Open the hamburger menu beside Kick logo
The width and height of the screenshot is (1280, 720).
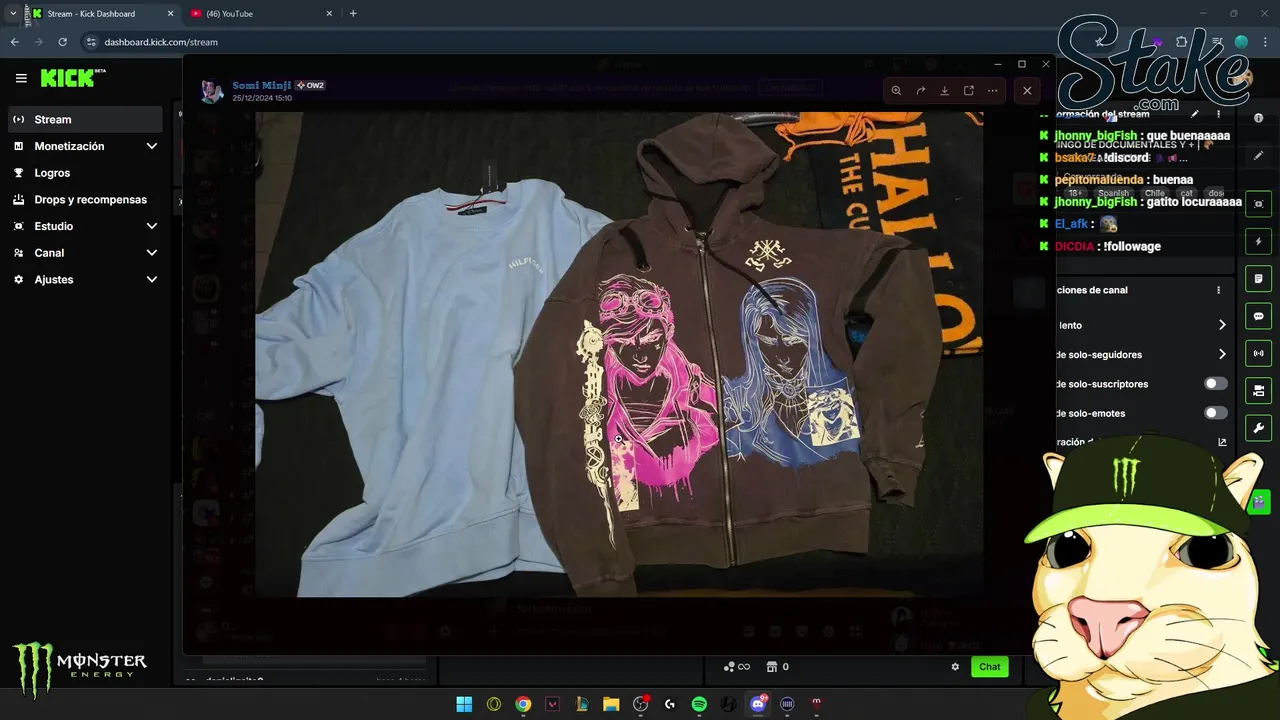coord(21,78)
